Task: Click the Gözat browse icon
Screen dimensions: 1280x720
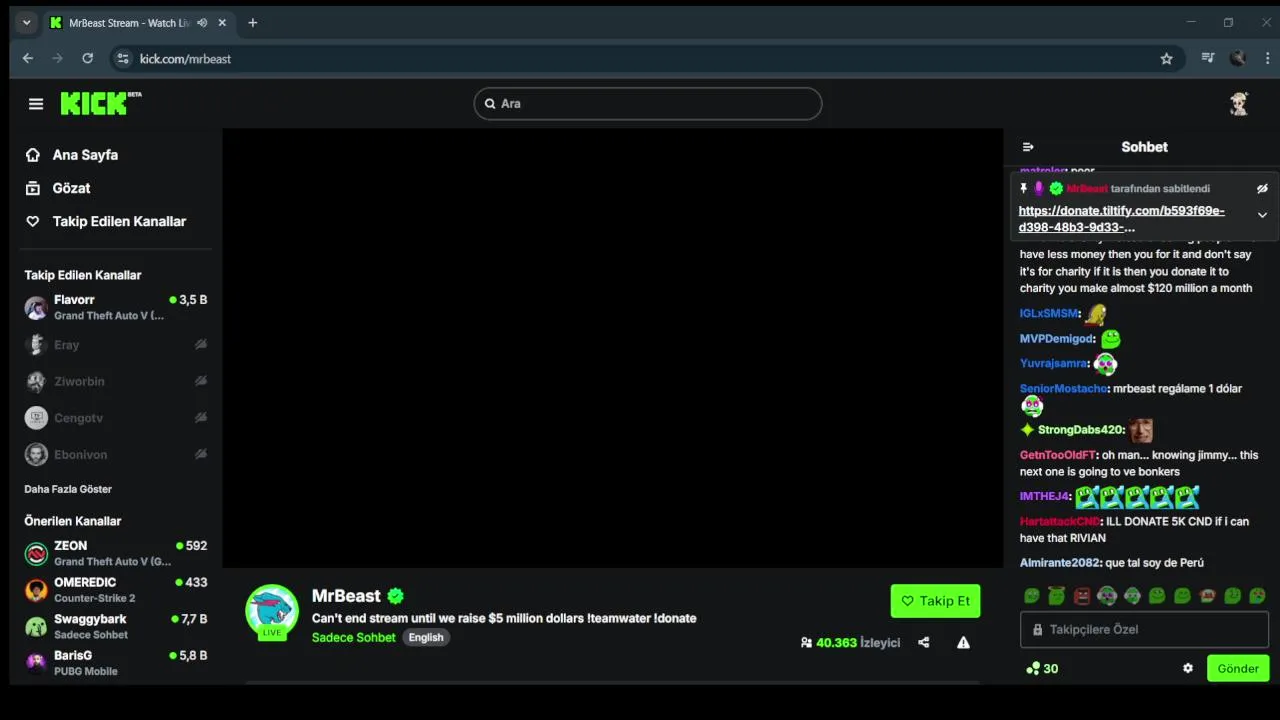Action: (x=33, y=188)
